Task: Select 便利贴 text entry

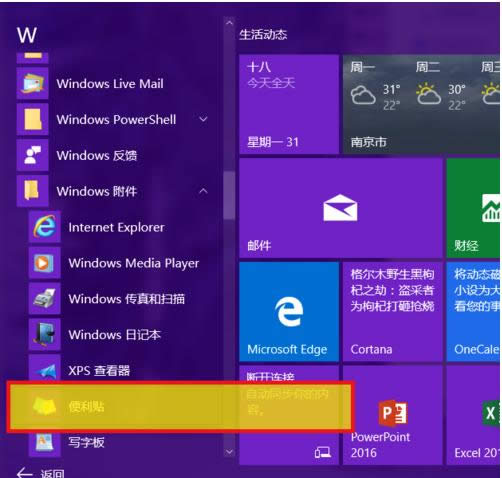Action: click(x=86, y=406)
